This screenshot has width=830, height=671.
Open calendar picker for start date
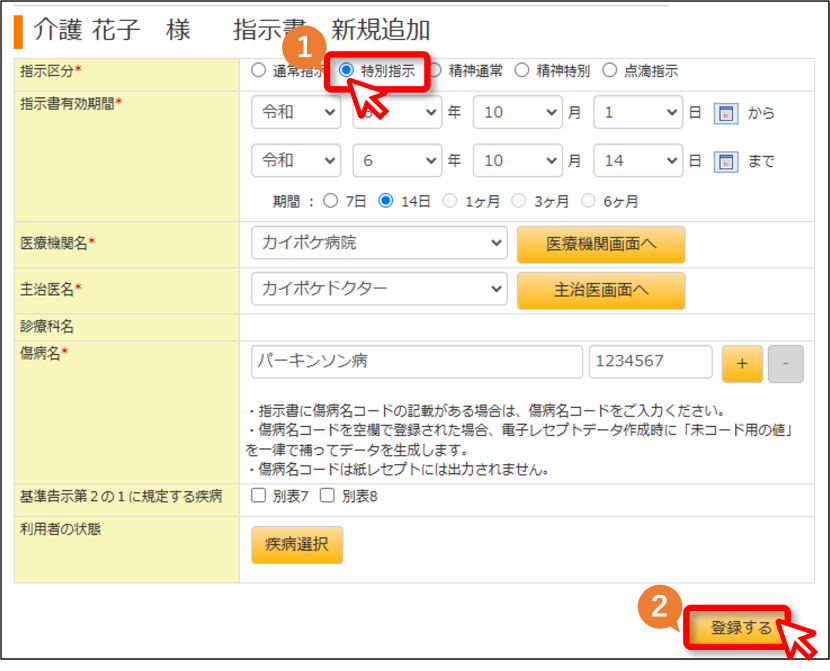[x=726, y=113]
